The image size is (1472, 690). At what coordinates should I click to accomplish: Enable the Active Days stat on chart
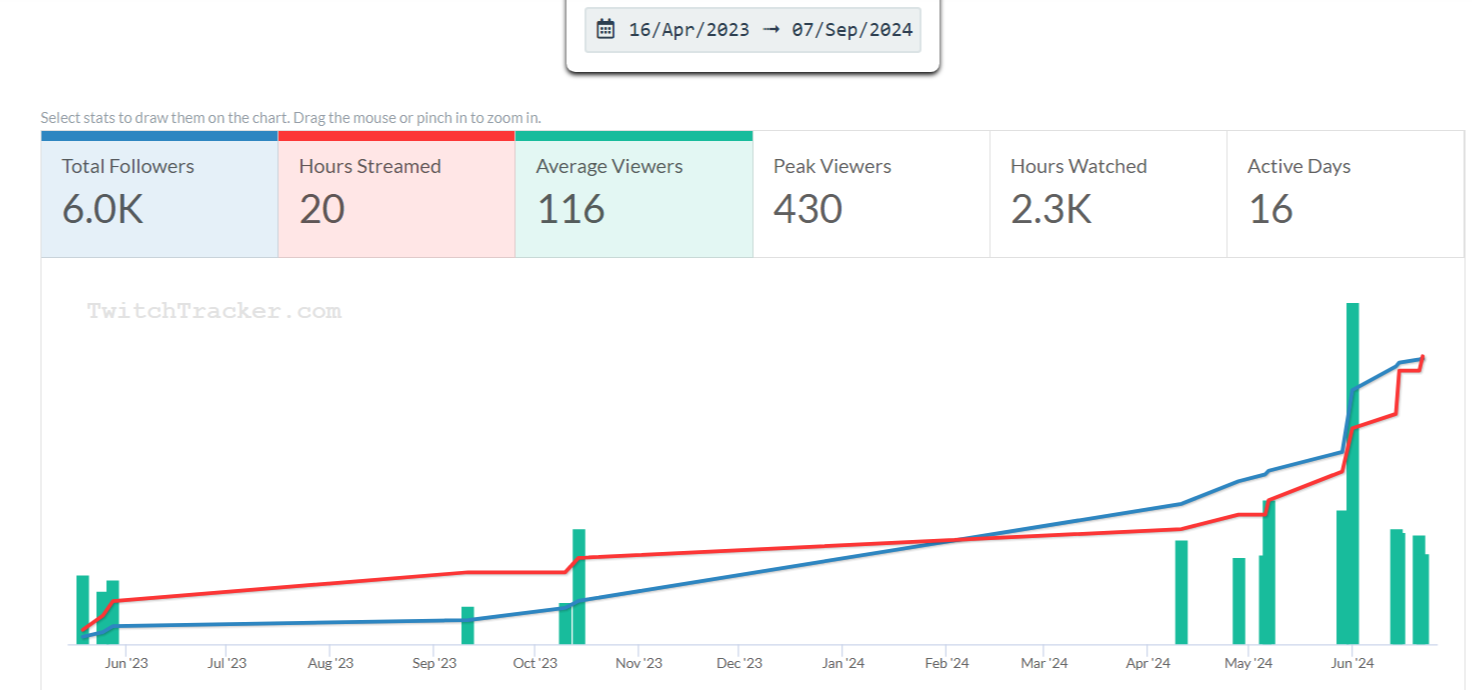click(x=1345, y=194)
